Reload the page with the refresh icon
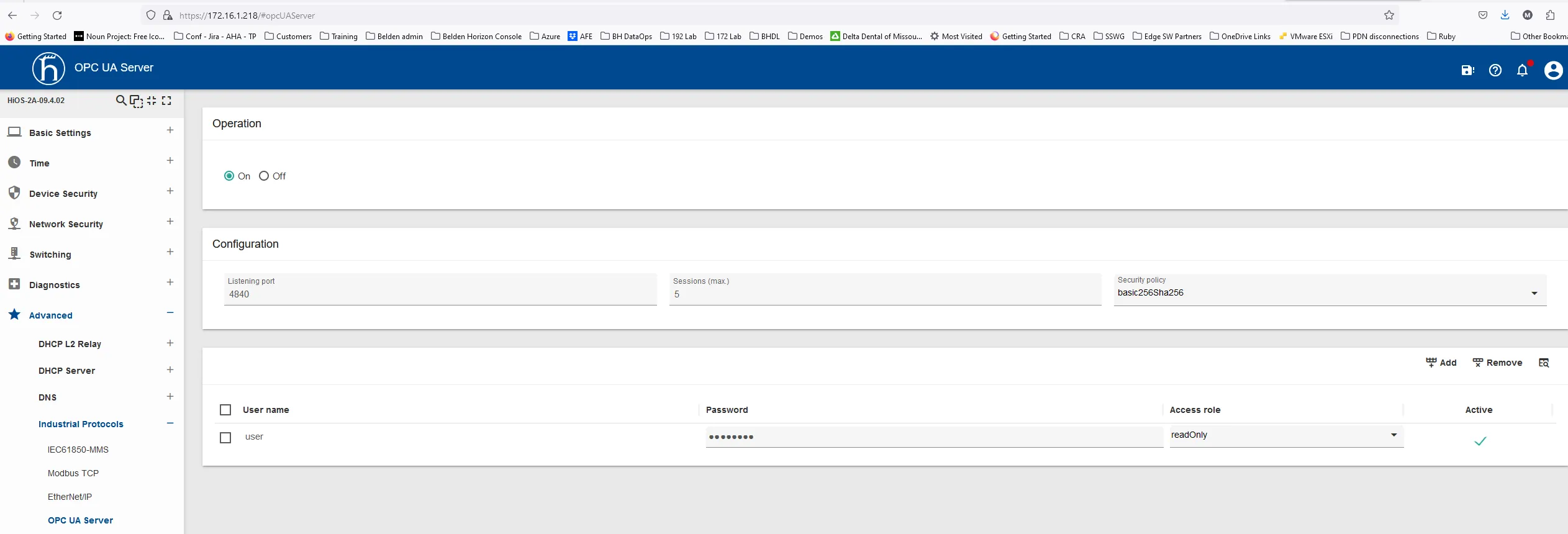Screen dimensions: 1568x534 pyautogui.click(x=57, y=15)
